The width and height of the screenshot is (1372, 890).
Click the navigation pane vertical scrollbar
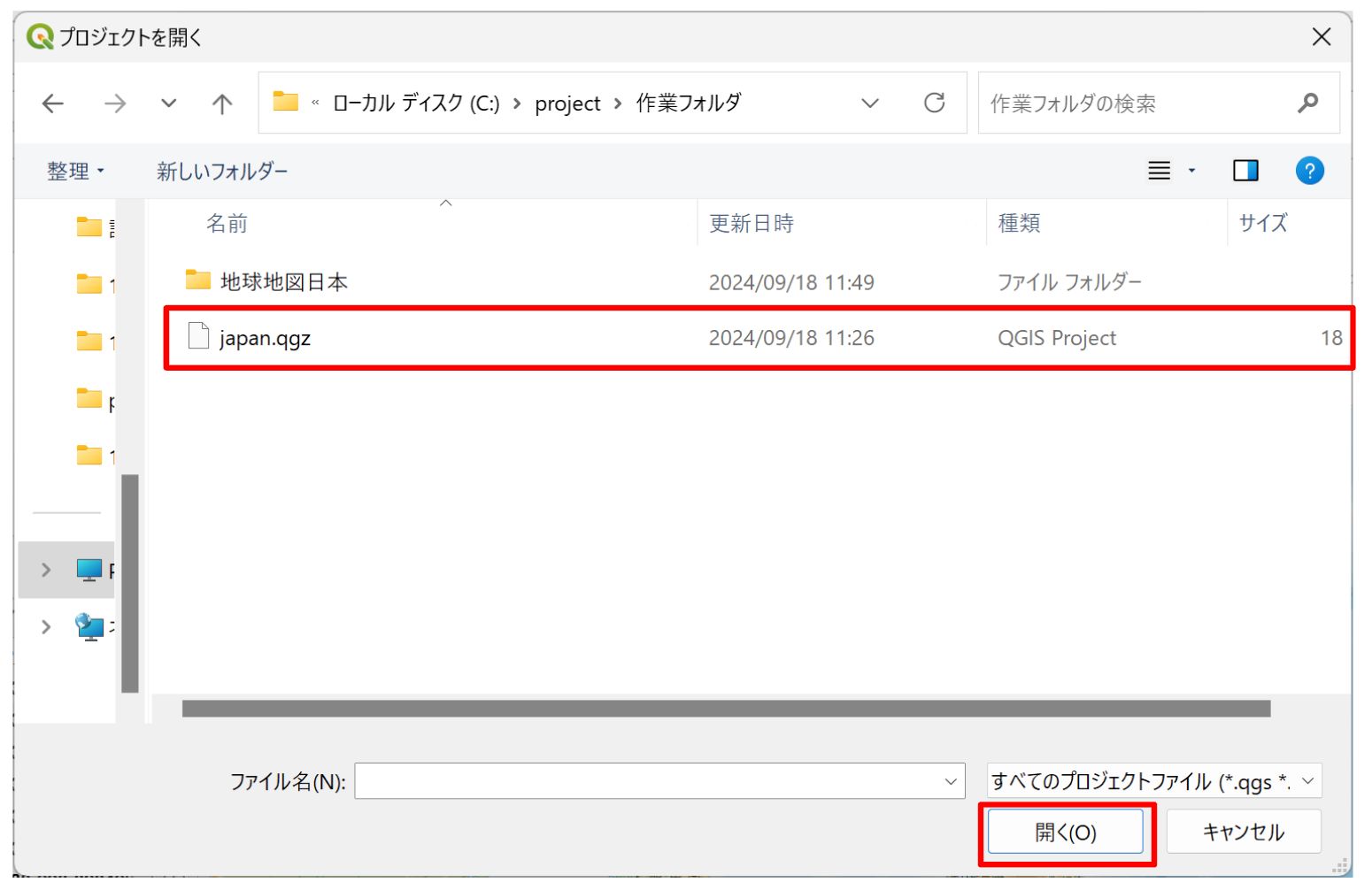pyautogui.click(x=130, y=584)
